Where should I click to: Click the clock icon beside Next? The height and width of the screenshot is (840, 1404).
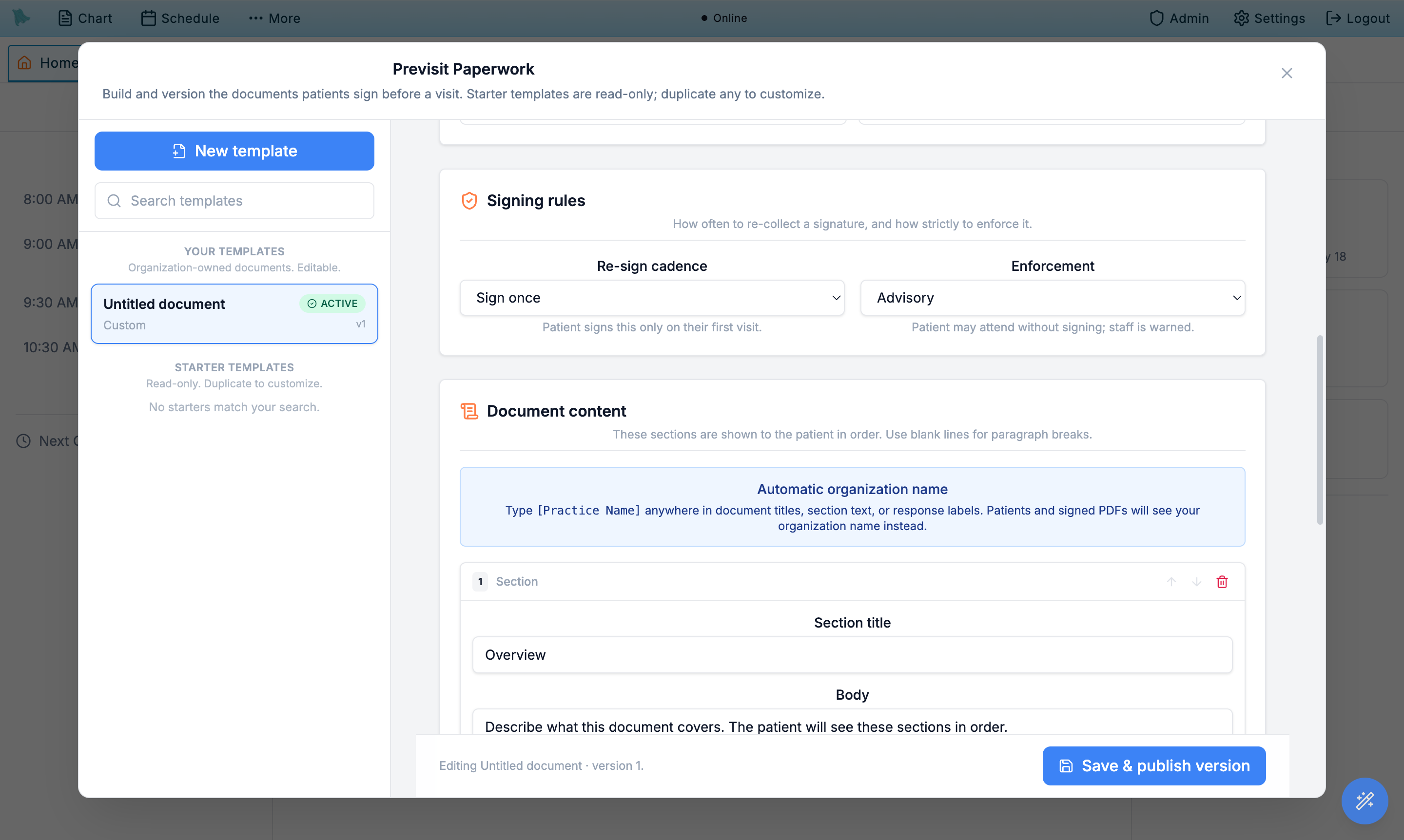(23, 441)
